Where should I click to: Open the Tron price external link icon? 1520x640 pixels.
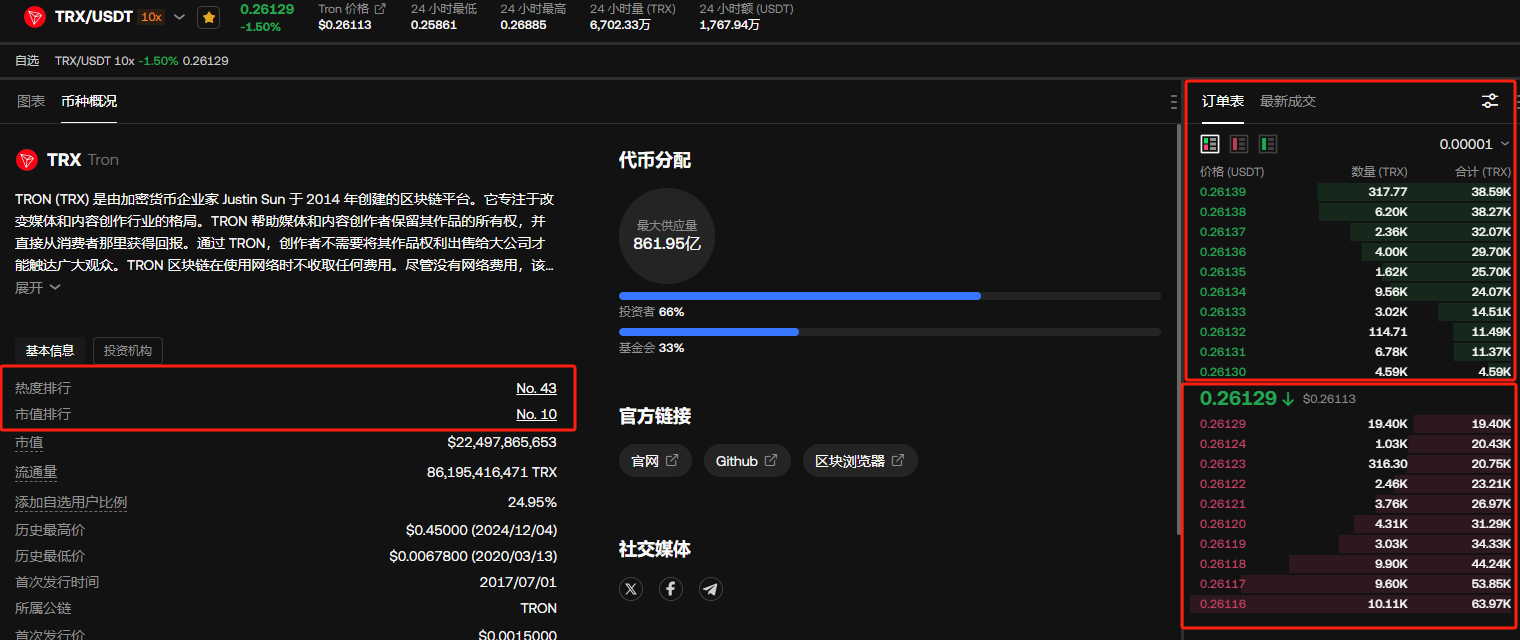point(380,9)
